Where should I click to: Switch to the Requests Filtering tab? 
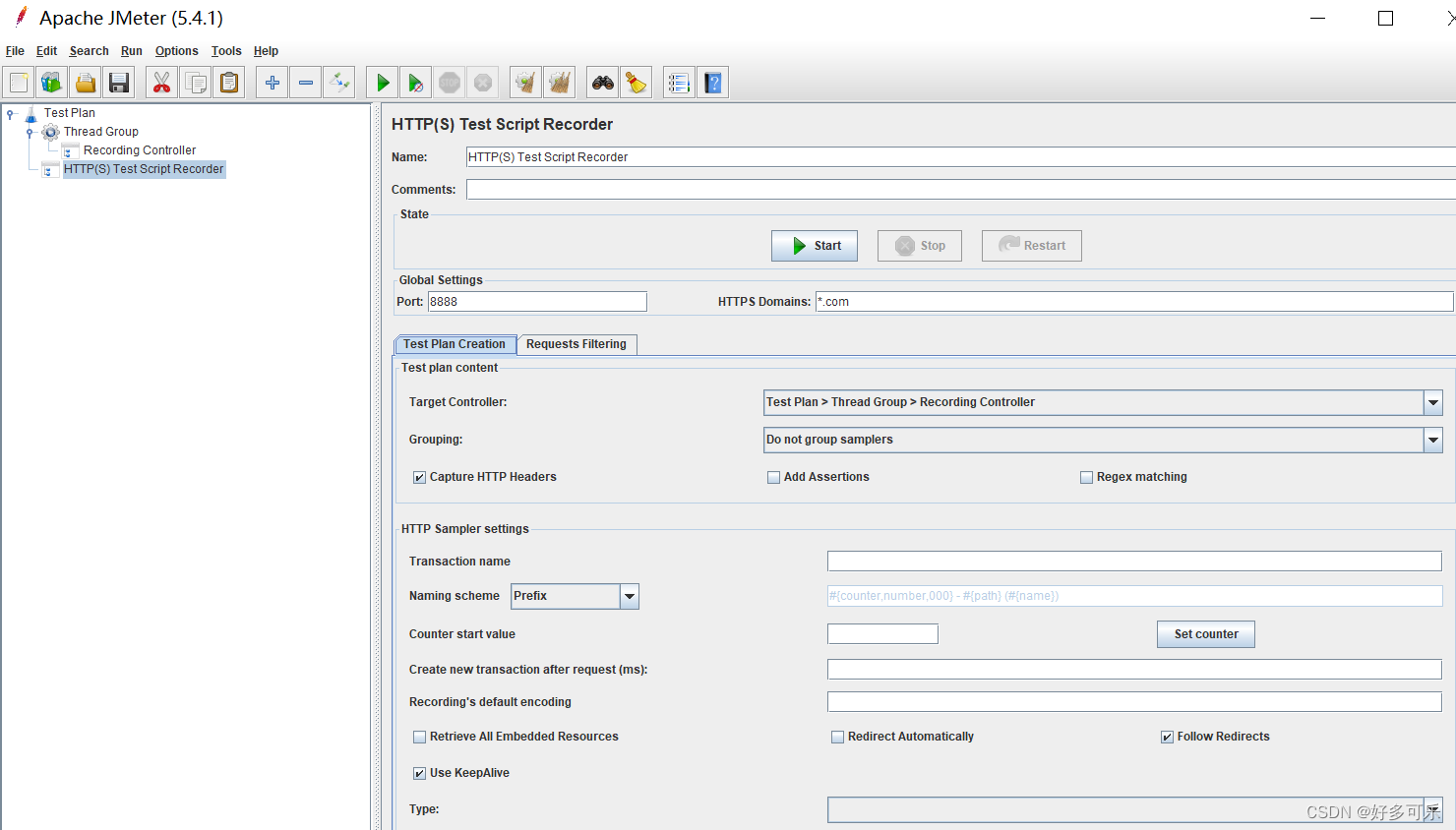coord(576,344)
